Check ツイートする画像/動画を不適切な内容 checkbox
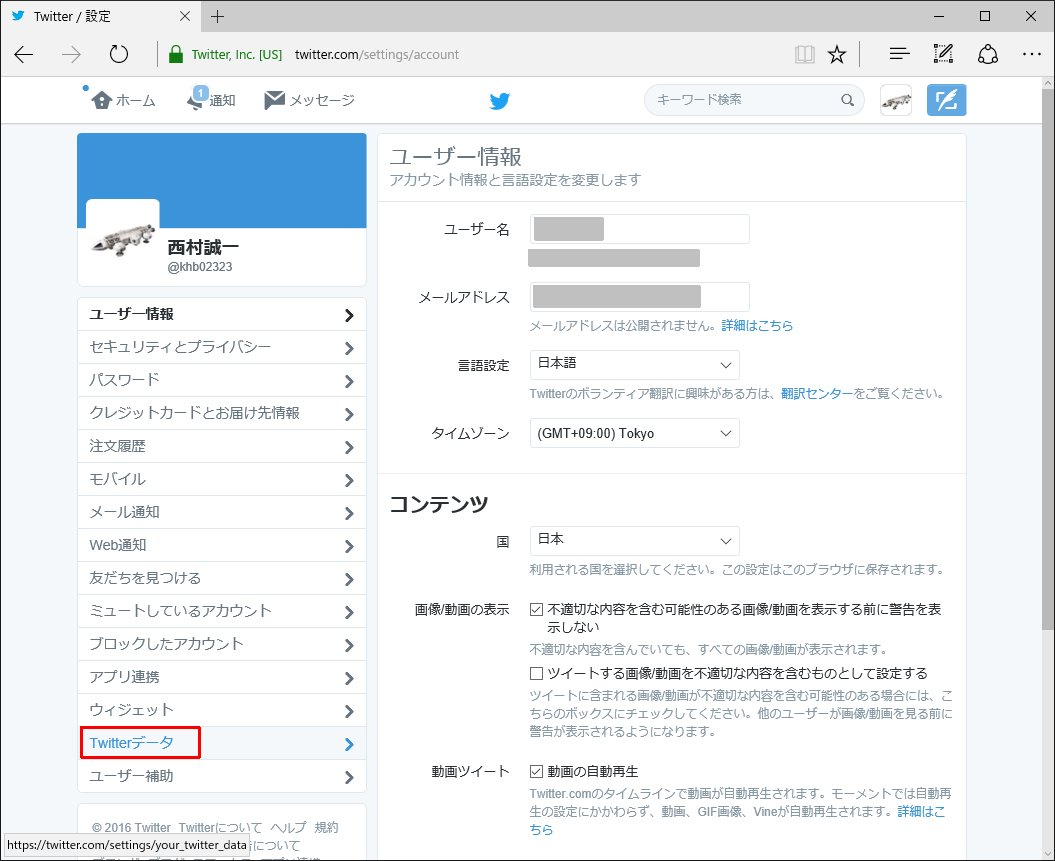The width and height of the screenshot is (1055, 861). click(536, 673)
